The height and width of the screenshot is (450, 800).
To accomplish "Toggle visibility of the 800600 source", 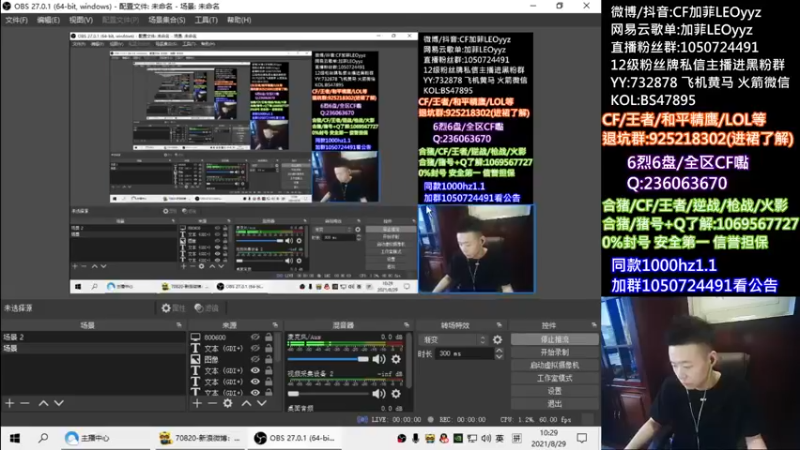I will tap(255, 337).
